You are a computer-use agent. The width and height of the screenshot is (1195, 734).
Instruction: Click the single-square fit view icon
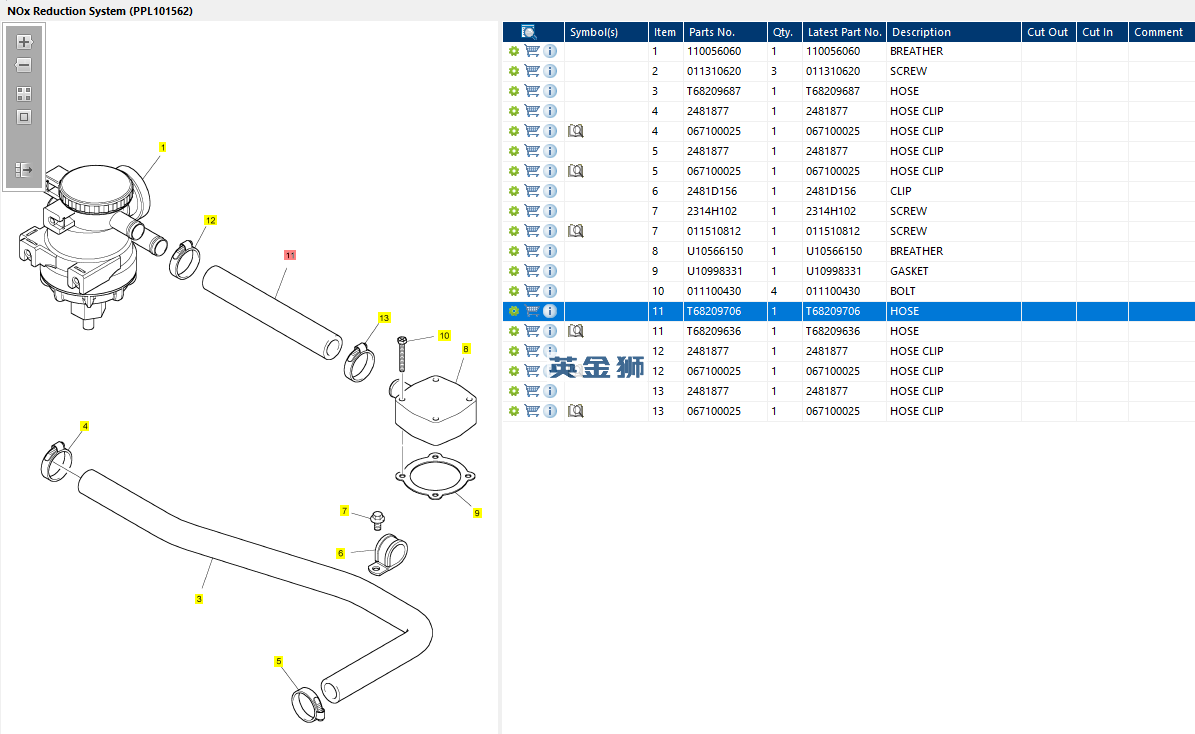(x=24, y=117)
